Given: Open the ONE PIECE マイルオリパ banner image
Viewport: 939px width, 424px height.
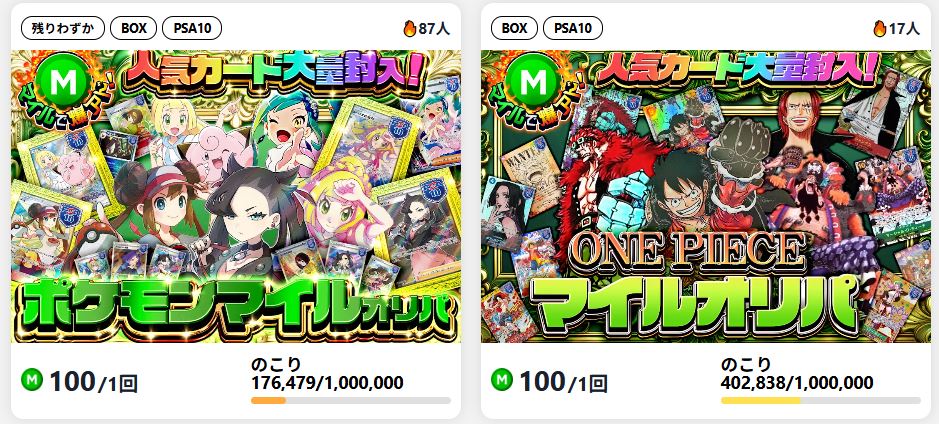Looking at the screenshot, I should tap(706, 196).
